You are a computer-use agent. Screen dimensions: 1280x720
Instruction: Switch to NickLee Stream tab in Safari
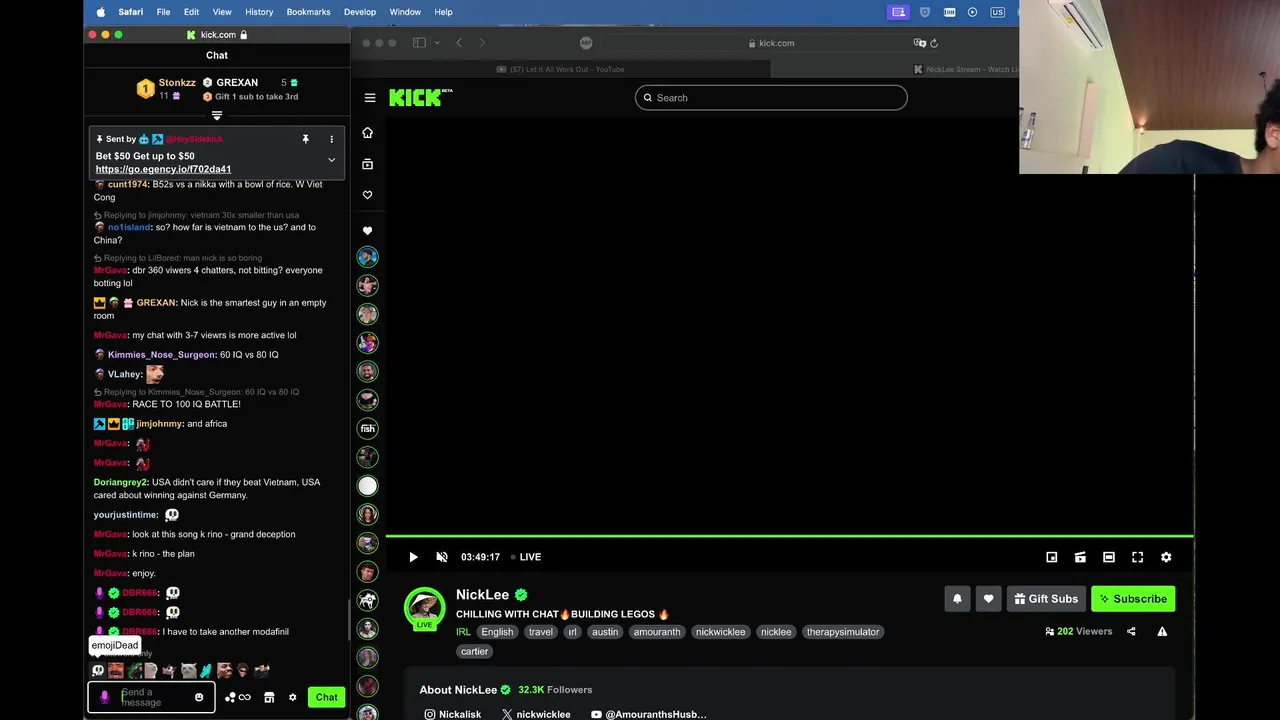click(965, 69)
